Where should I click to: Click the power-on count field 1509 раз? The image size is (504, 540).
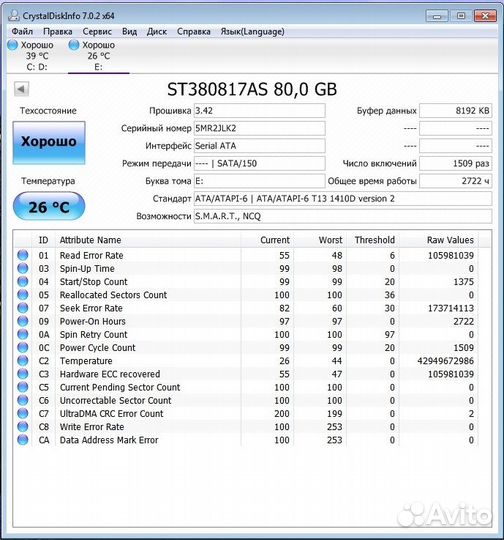tap(455, 164)
